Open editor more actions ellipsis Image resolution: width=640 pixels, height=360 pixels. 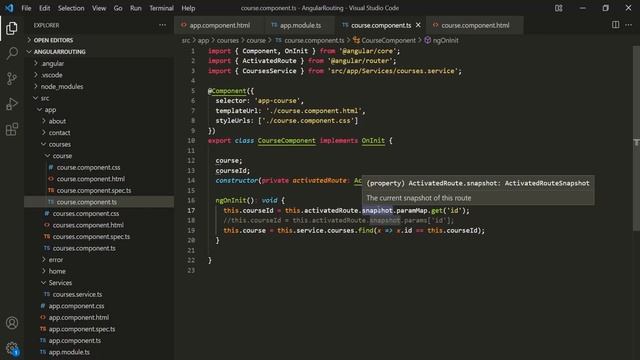[629, 25]
